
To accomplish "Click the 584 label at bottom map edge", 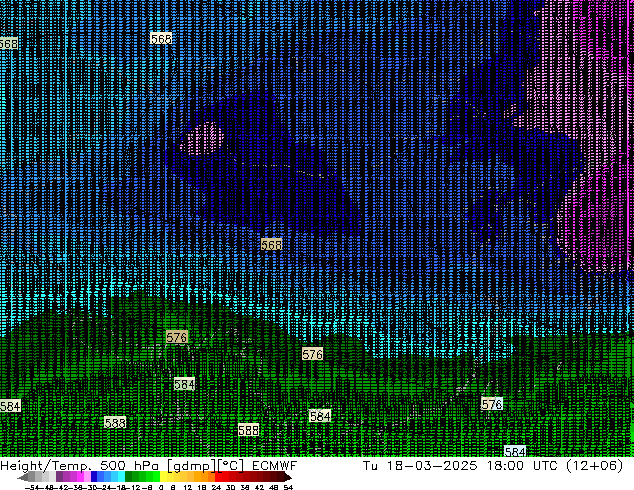I will tap(515, 451).
